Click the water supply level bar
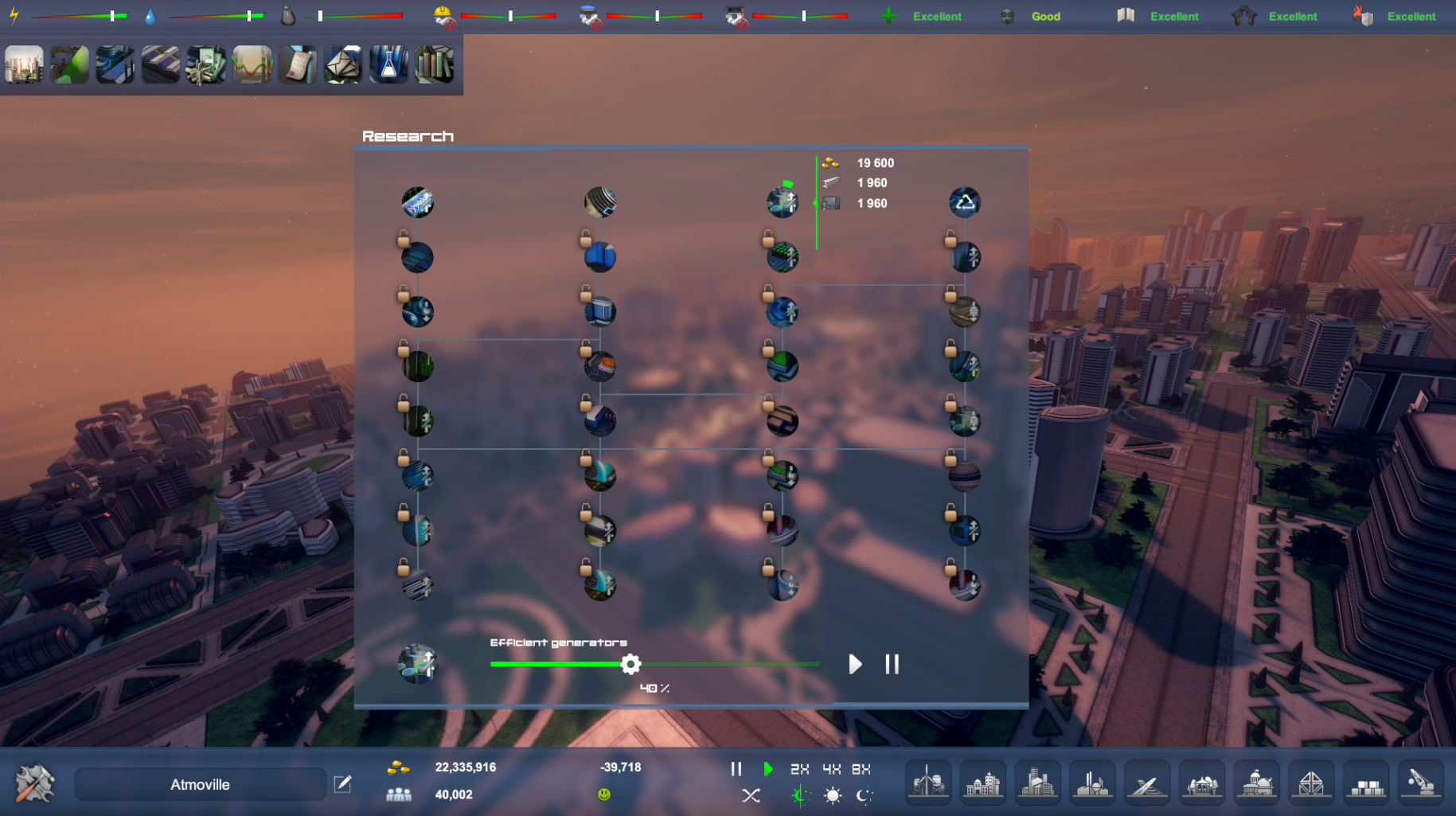 (x=216, y=16)
